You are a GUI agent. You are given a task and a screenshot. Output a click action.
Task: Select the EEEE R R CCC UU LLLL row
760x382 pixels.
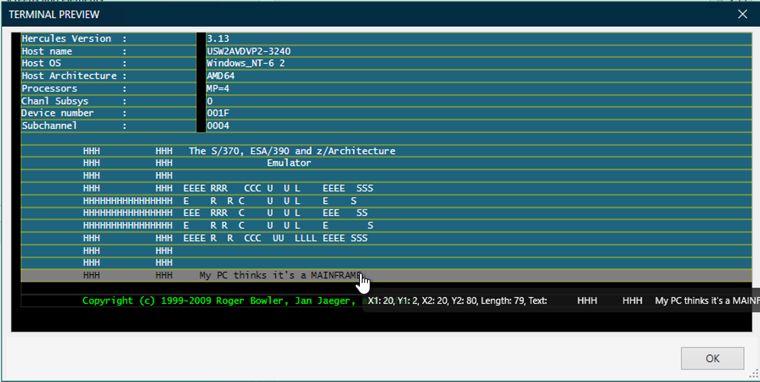[386, 238]
